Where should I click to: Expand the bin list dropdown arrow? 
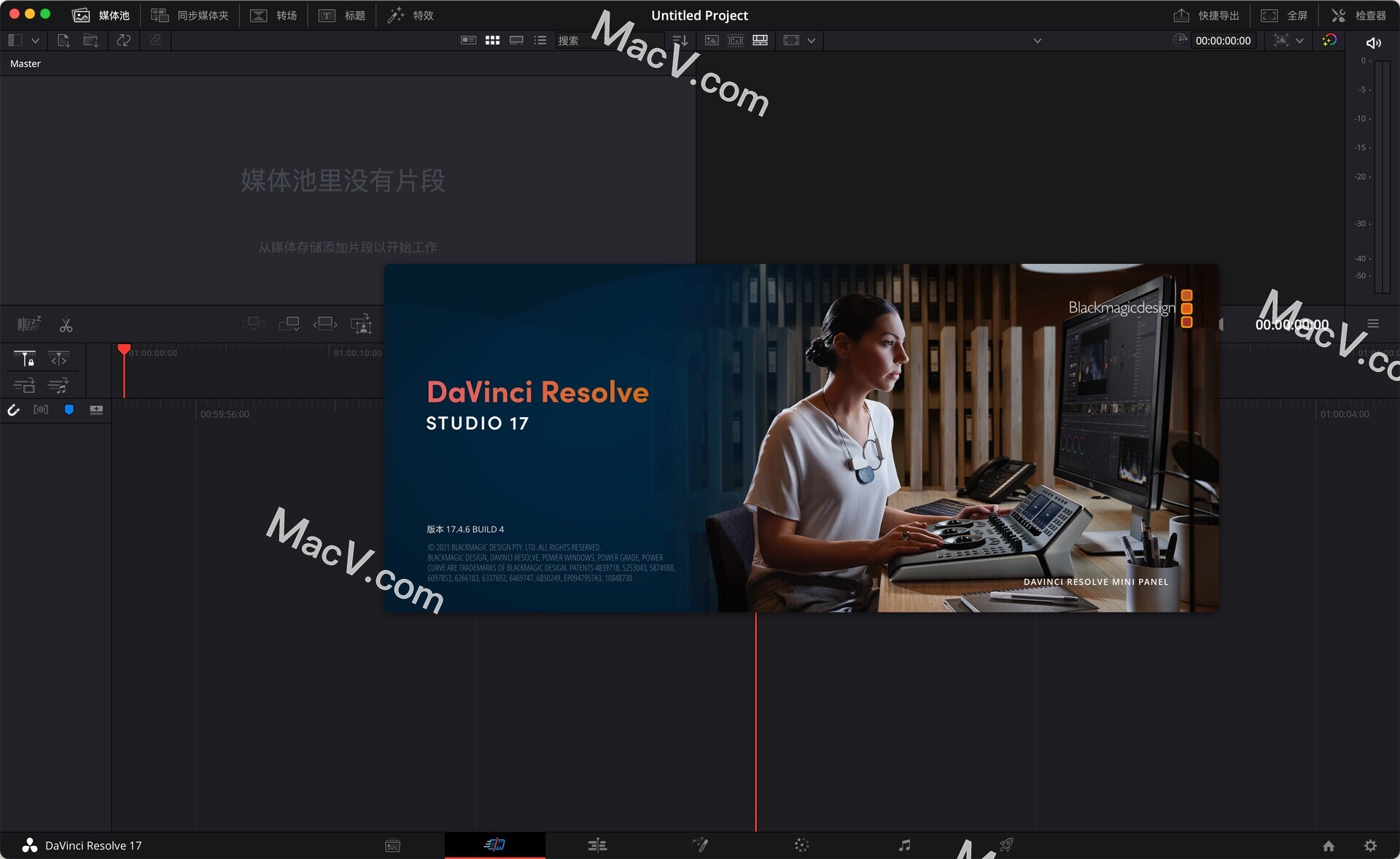coord(35,41)
